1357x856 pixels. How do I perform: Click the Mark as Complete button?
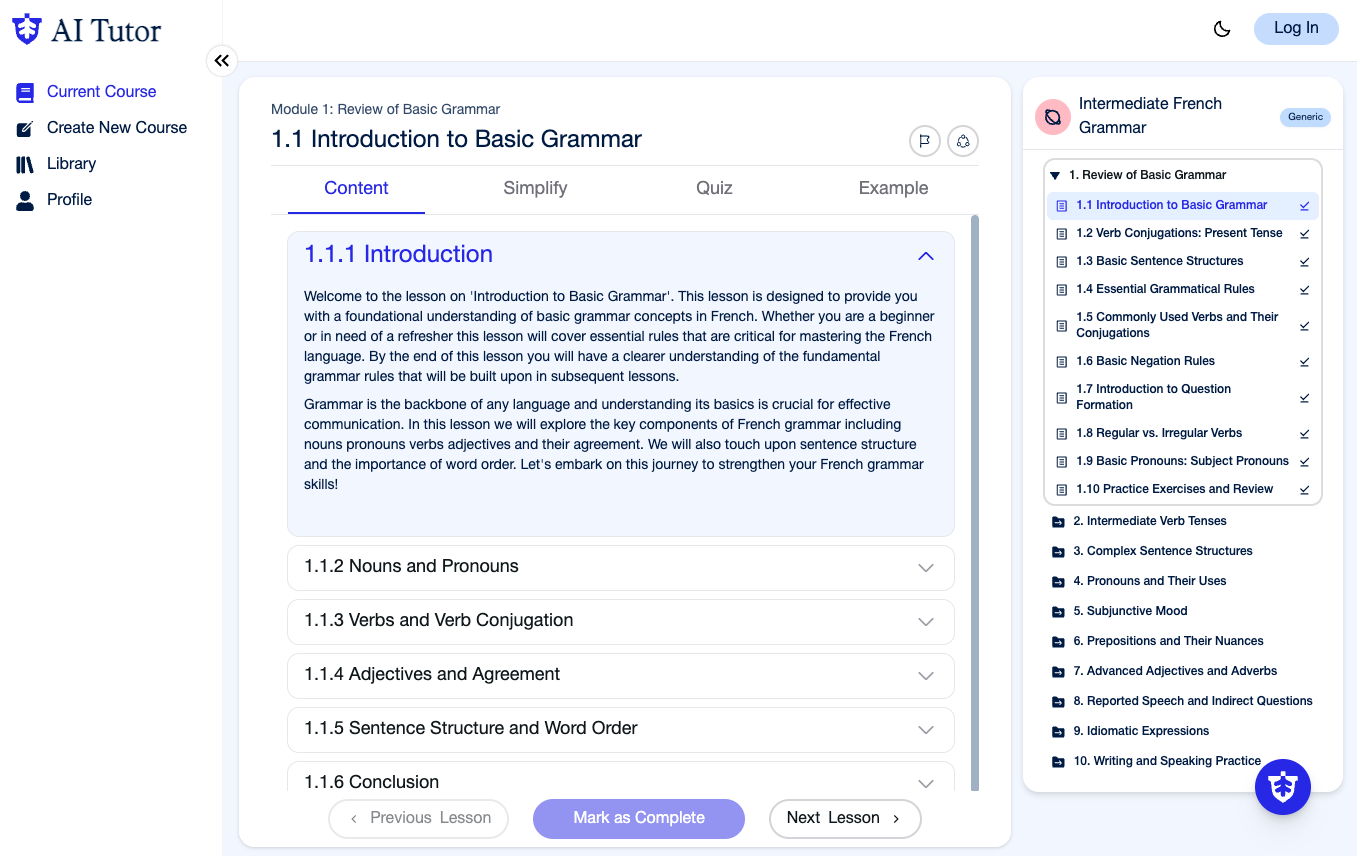[639, 818]
